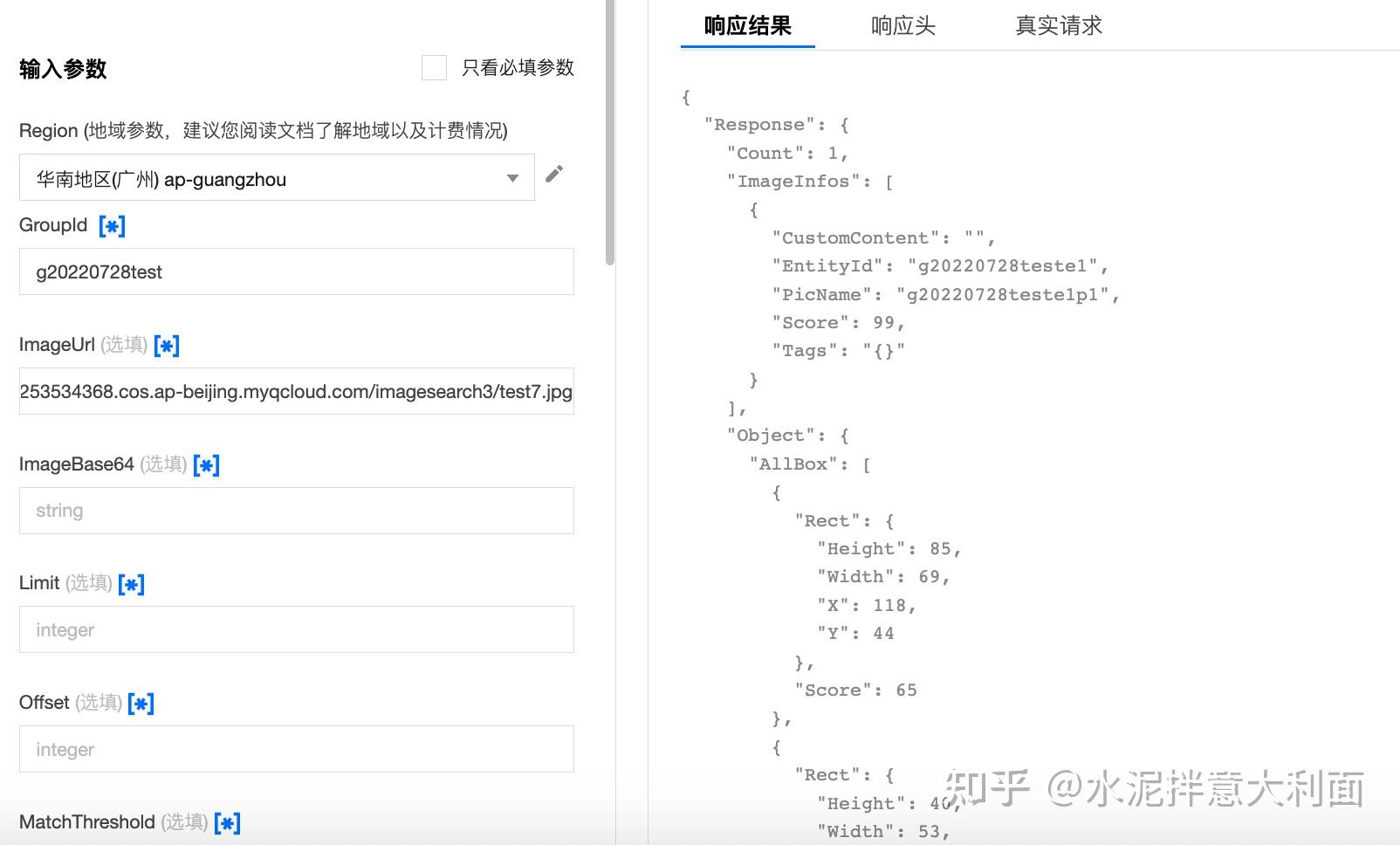Click the "Score": 99 line
1400x845 pixels.
(x=838, y=323)
